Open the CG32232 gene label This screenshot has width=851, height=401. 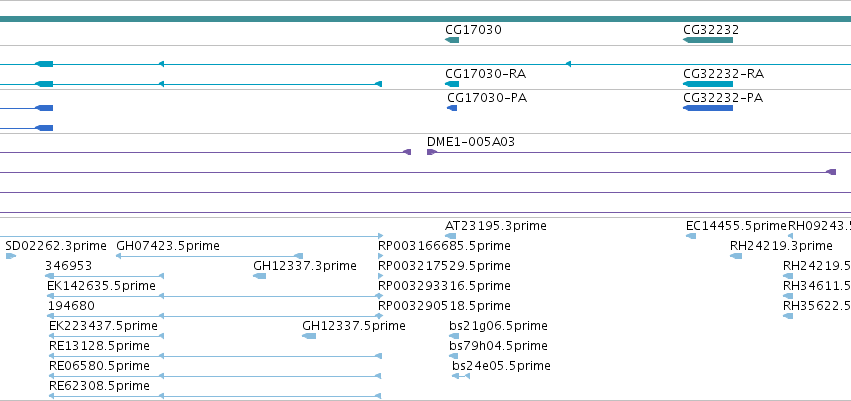pos(711,30)
